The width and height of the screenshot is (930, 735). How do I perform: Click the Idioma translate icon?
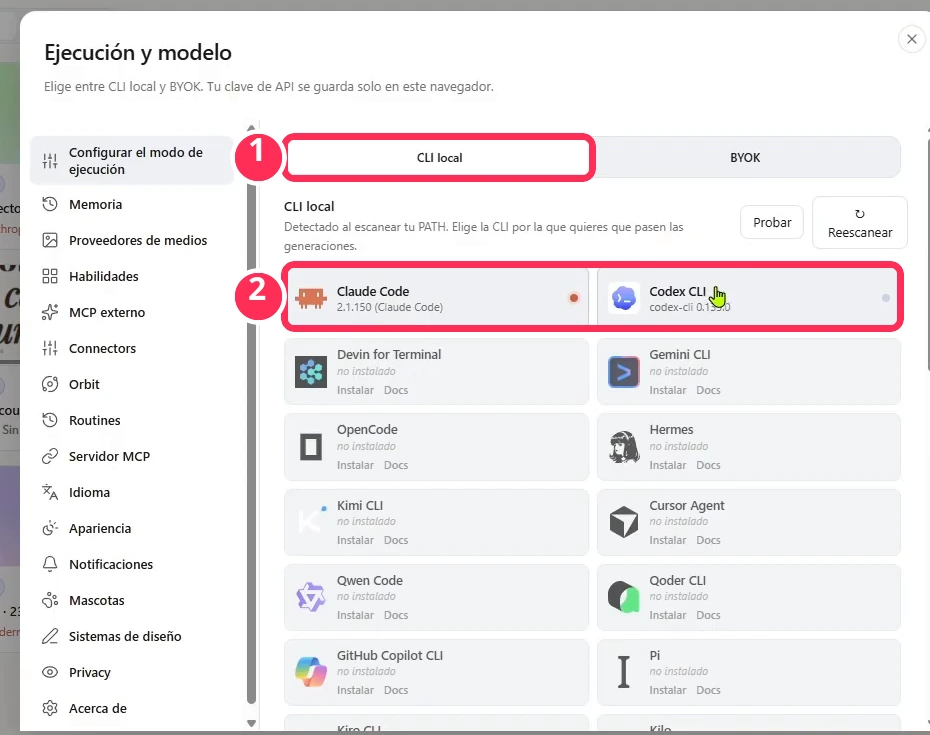[50, 492]
